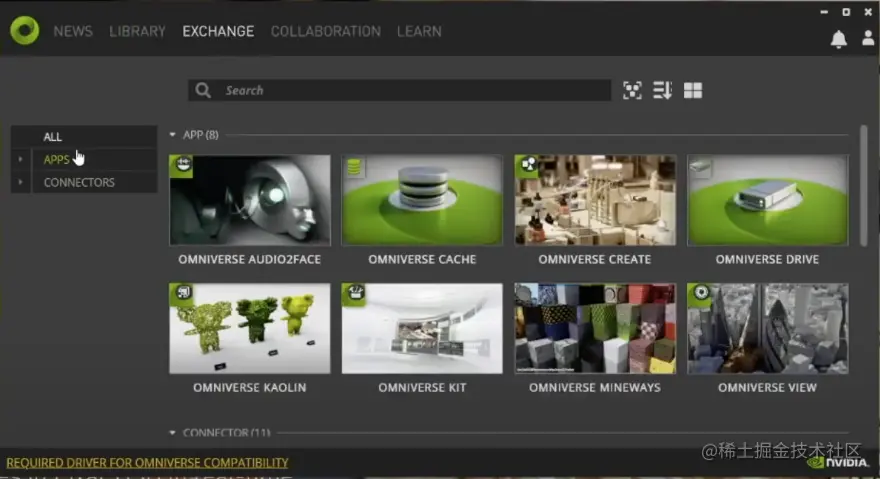Image resolution: width=880 pixels, height=479 pixels.
Task: Open Omniverse Audio2Face thumbnail
Action: (x=250, y=200)
